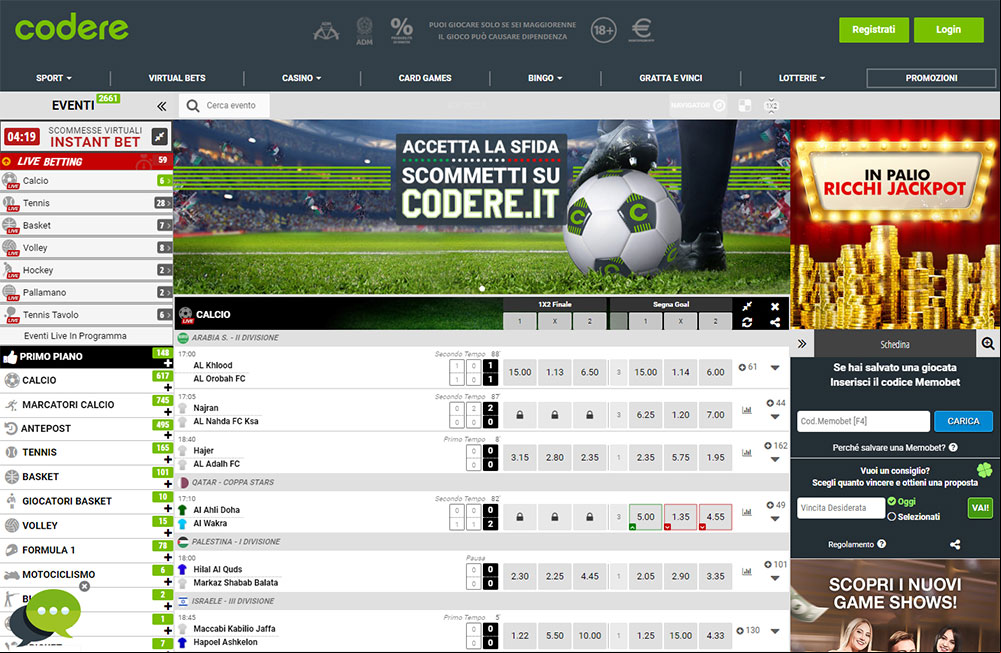Screen dimensions: 1001x653
Task: Click the search magnifier icon
Action: click(x=193, y=105)
